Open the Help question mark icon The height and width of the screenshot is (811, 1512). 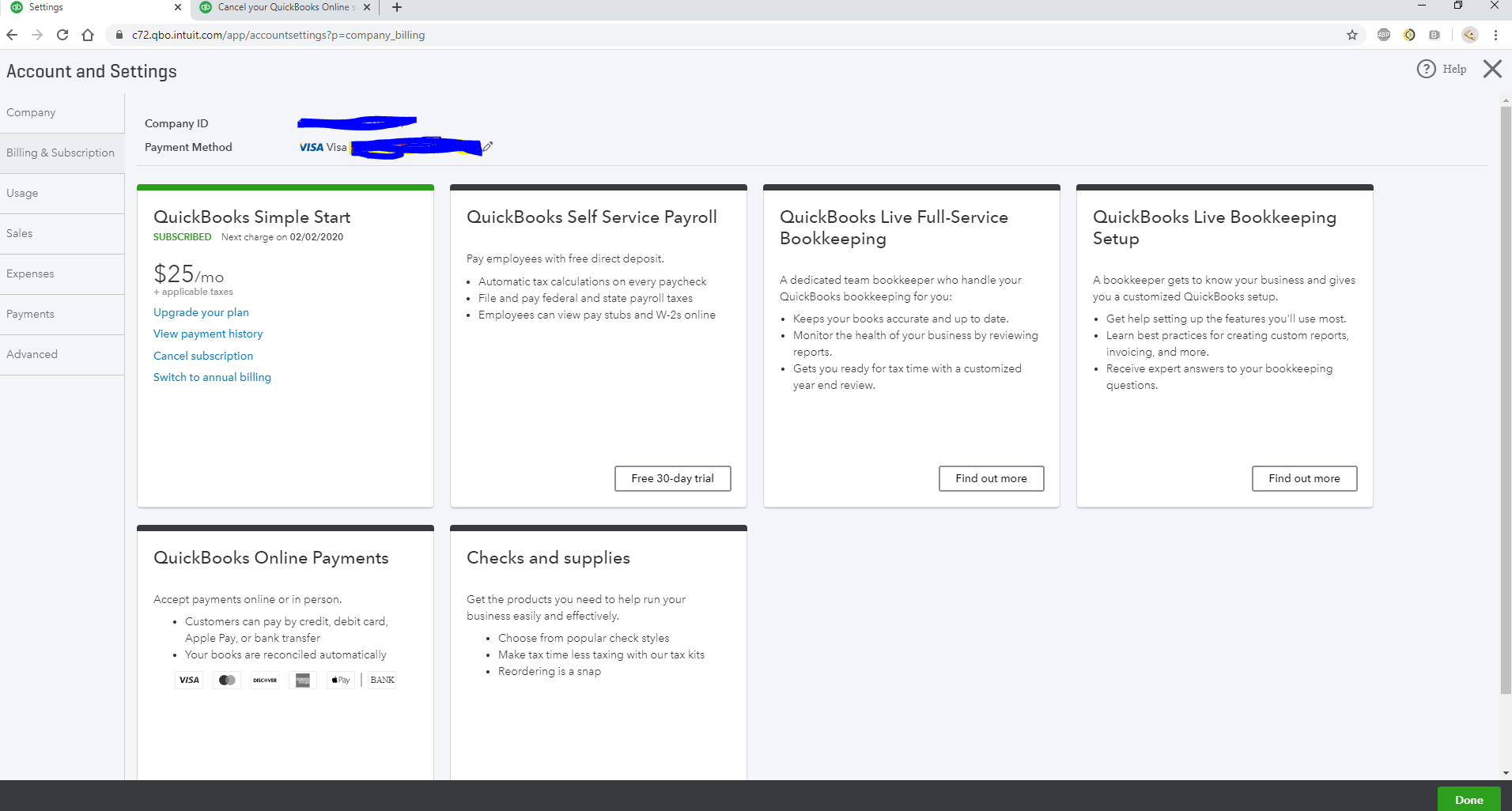tap(1426, 69)
